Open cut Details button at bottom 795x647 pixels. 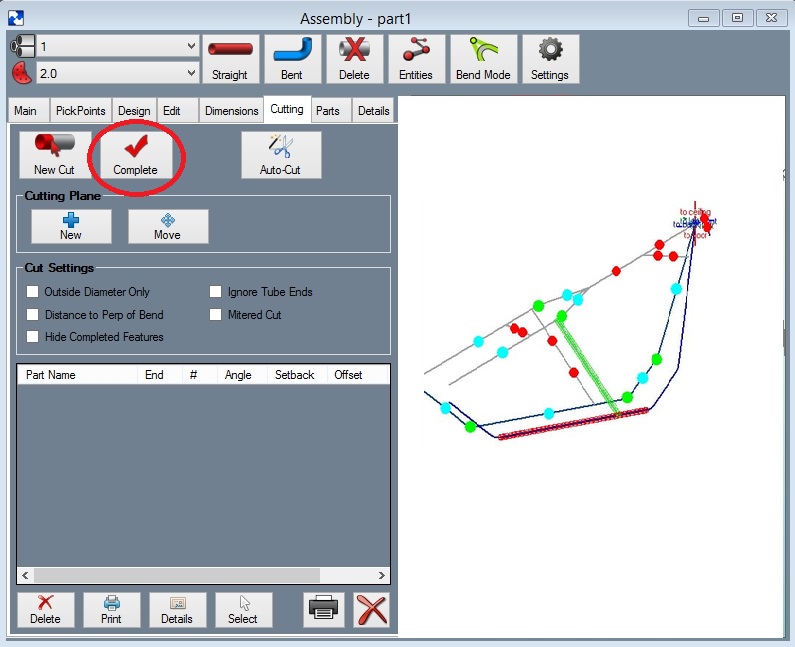pyautogui.click(x=177, y=610)
